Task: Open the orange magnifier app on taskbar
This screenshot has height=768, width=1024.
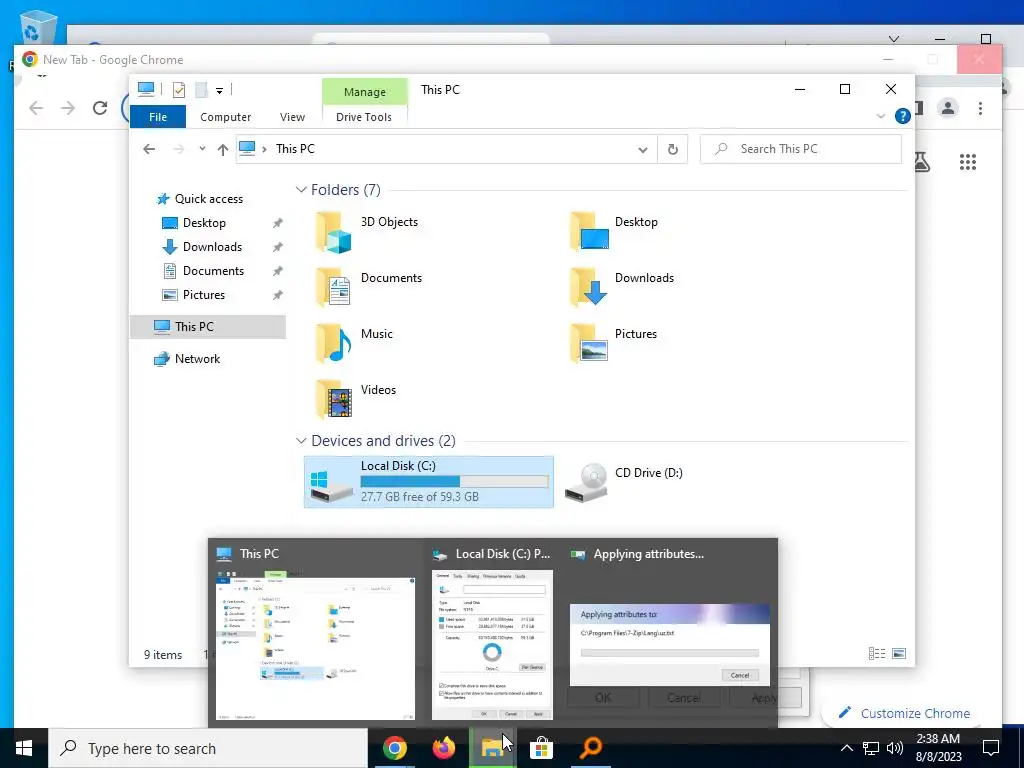Action: pos(590,748)
